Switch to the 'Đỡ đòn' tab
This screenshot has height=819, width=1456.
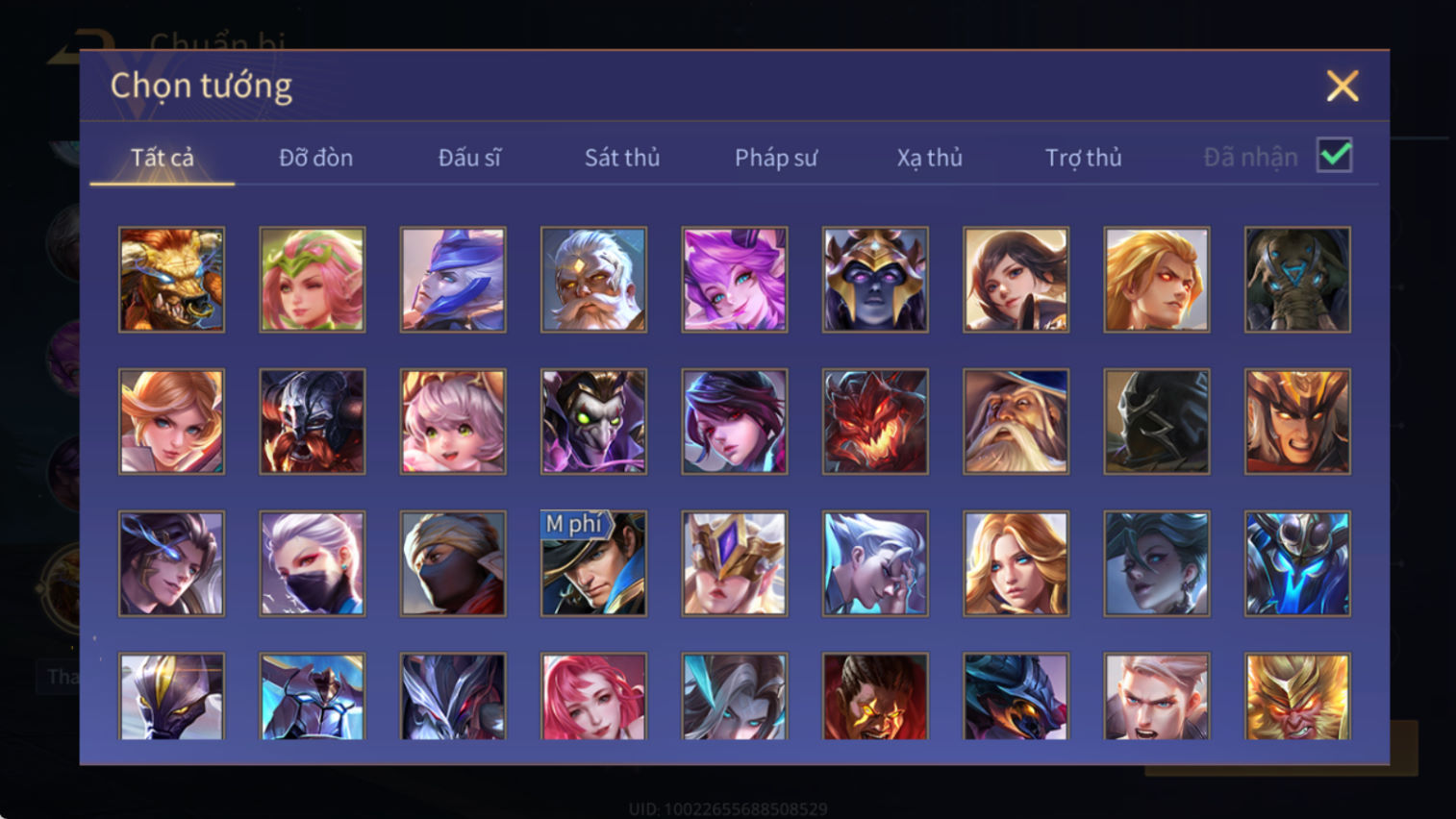[x=316, y=158]
